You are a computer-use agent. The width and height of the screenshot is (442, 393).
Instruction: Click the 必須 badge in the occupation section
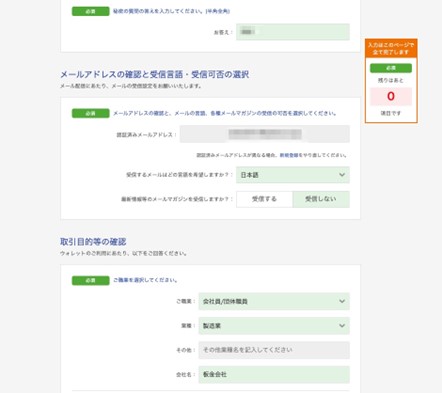click(x=90, y=280)
